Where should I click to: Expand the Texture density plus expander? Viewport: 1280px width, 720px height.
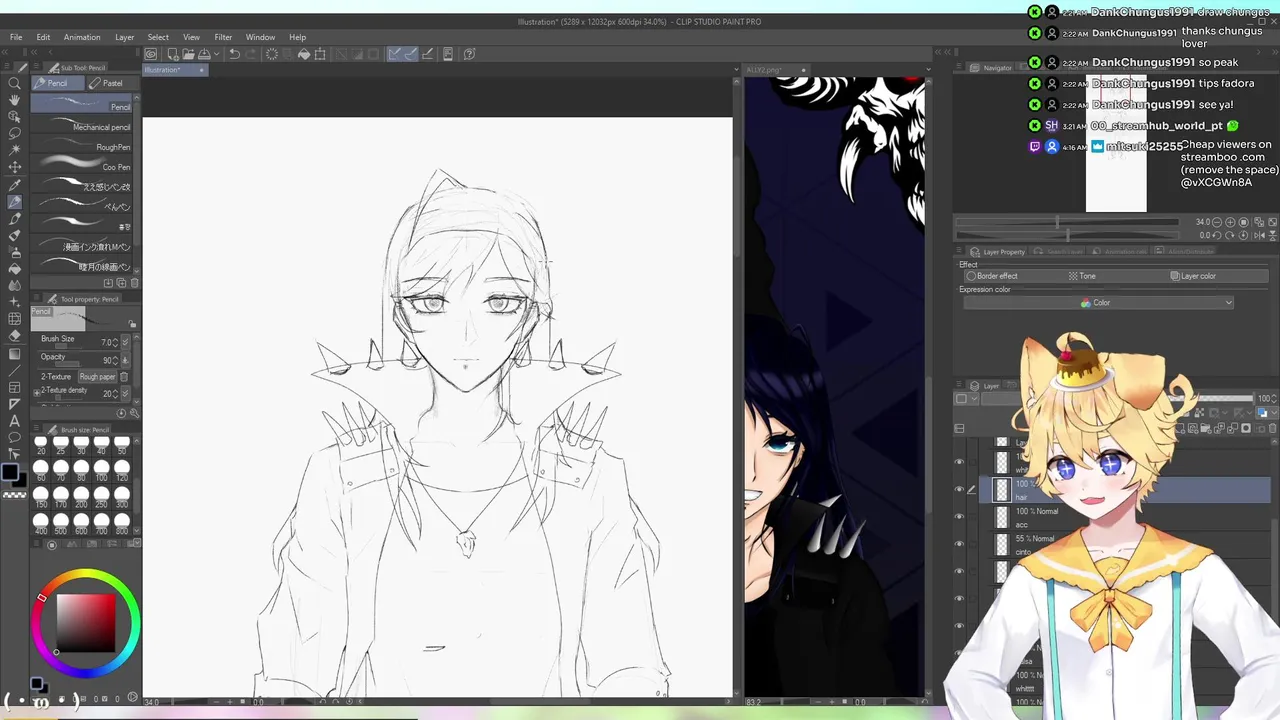pyautogui.click(x=37, y=391)
